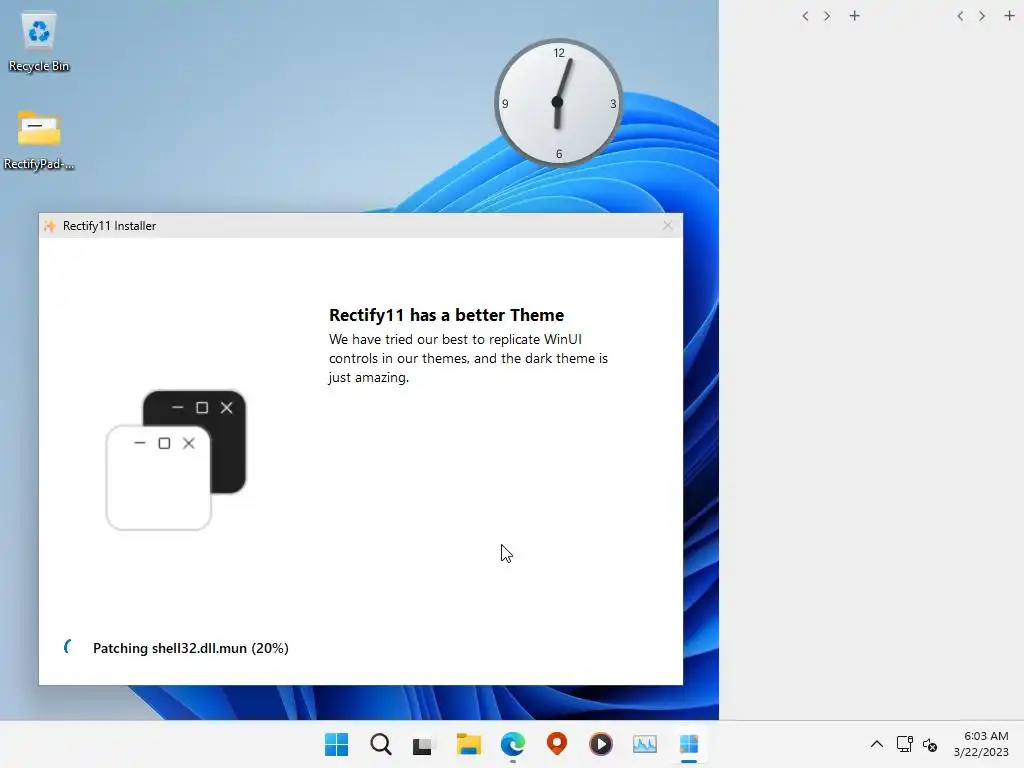The width and height of the screenshot is (1024, 768).
Task: Click the light and dark windows illustration
Action: 176,460
